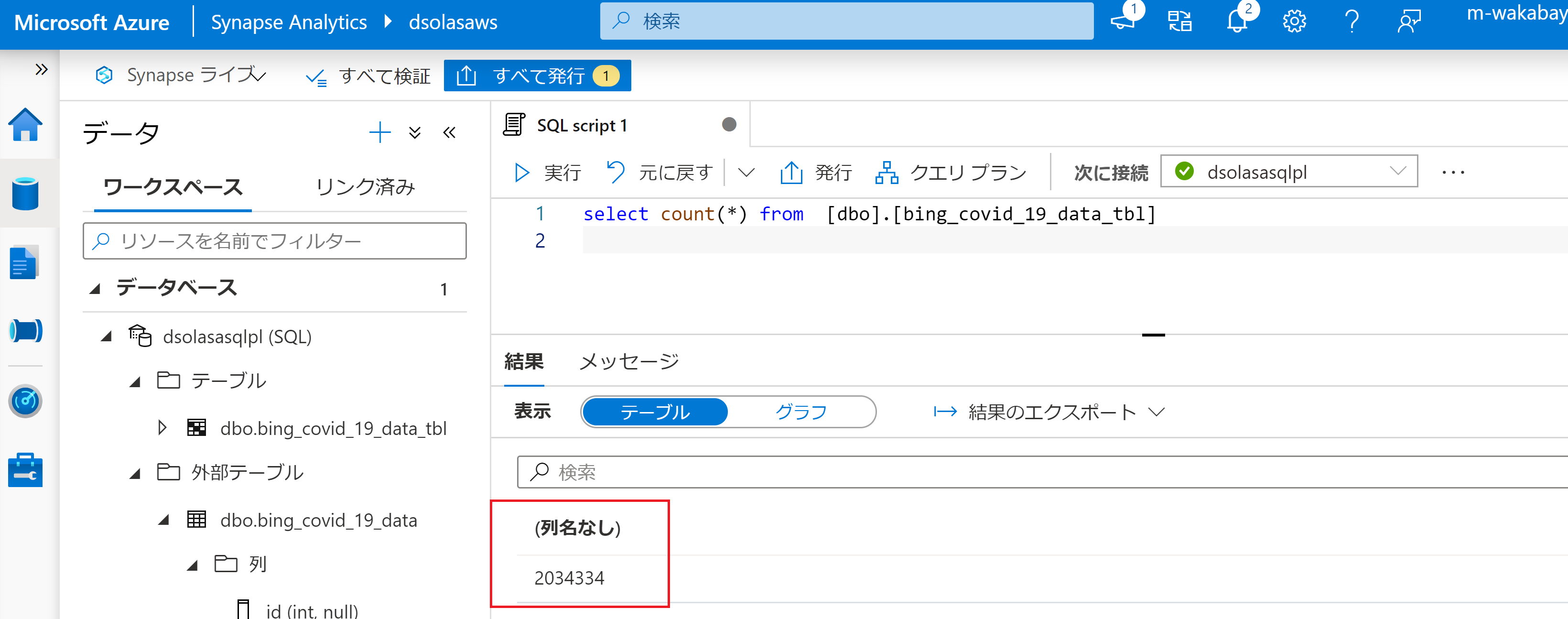The image size is (1568, 619).
Task: Switch results view to テーブル
Action: tap(655, 412)
